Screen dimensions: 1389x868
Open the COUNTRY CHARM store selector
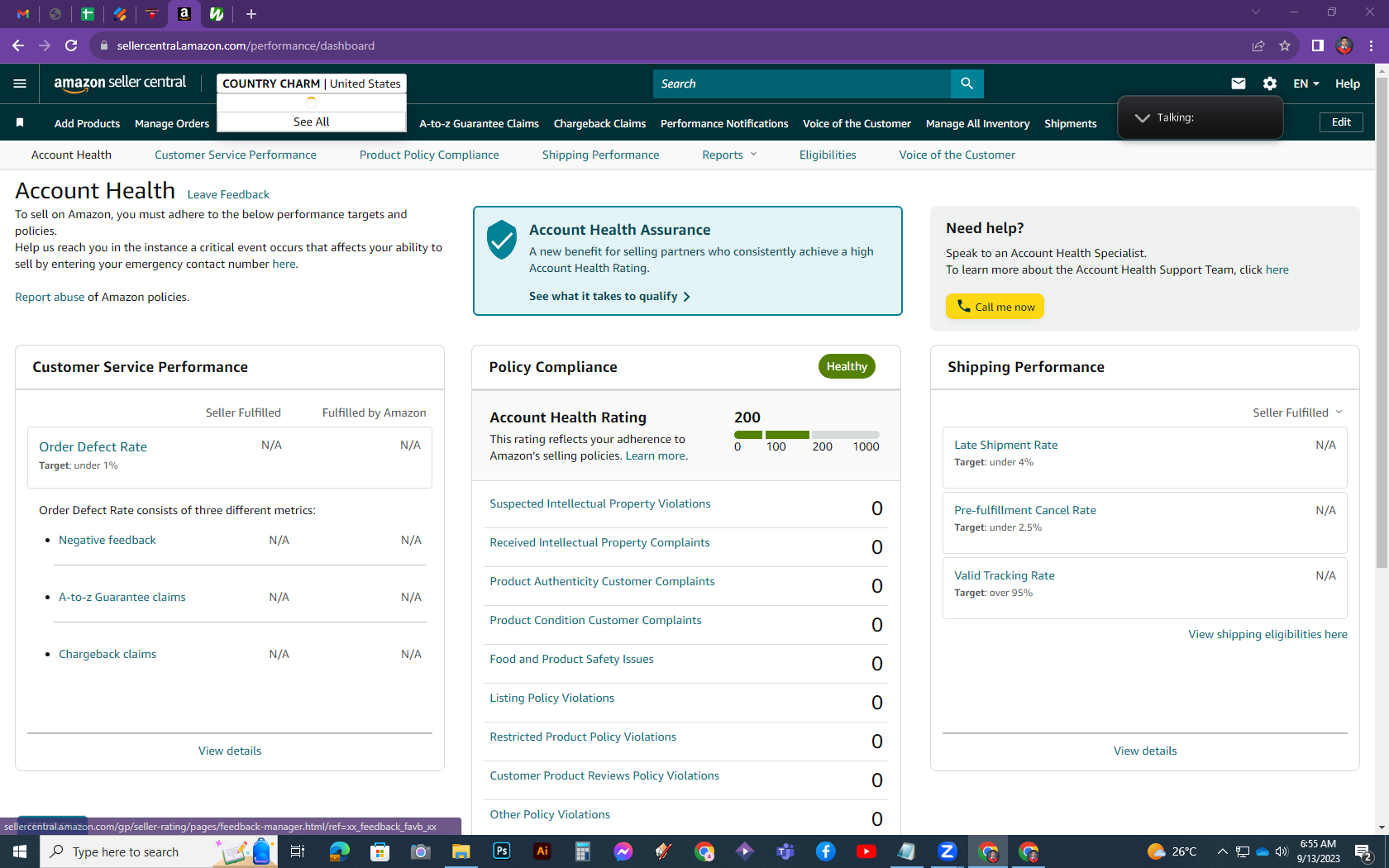click(x=312, y=83)
